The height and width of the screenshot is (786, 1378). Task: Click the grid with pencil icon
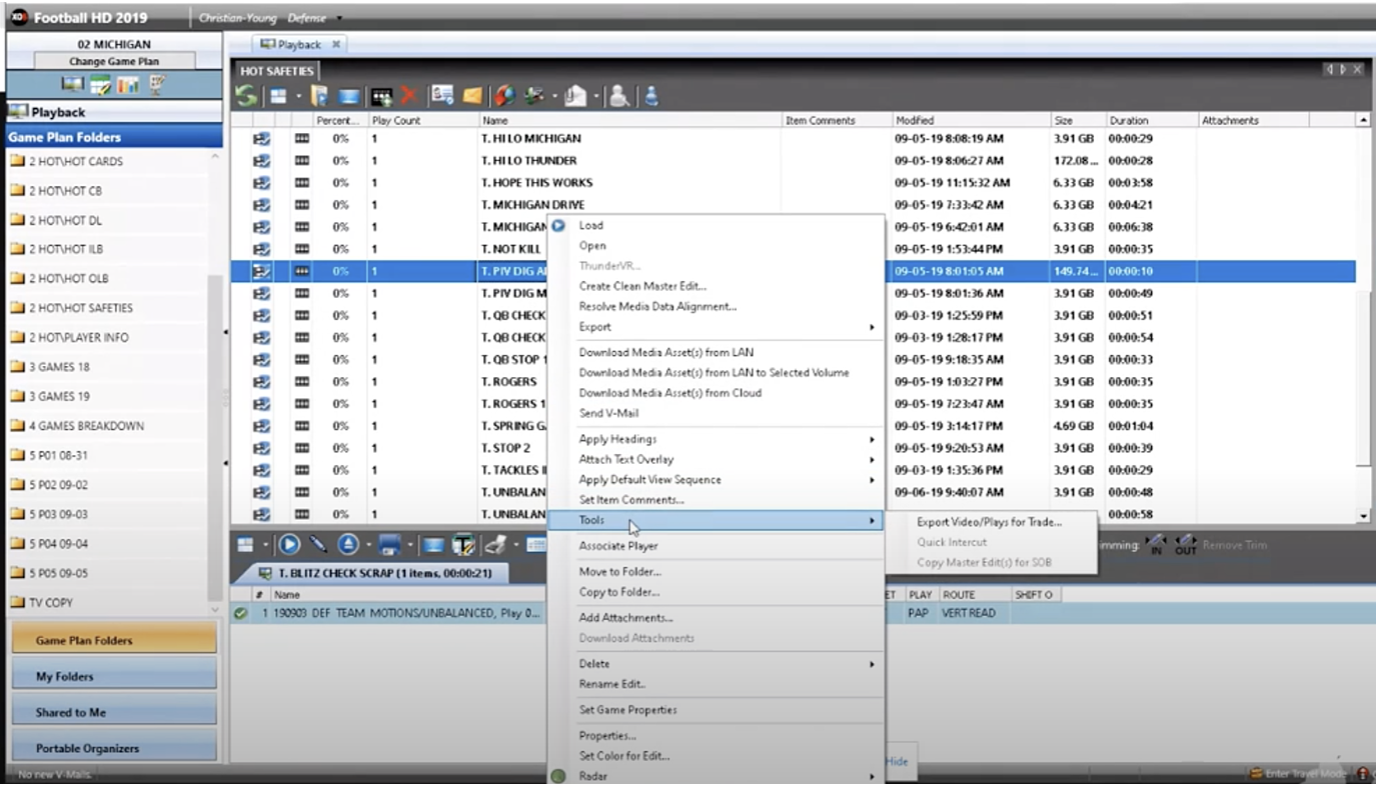click(100, 85)
